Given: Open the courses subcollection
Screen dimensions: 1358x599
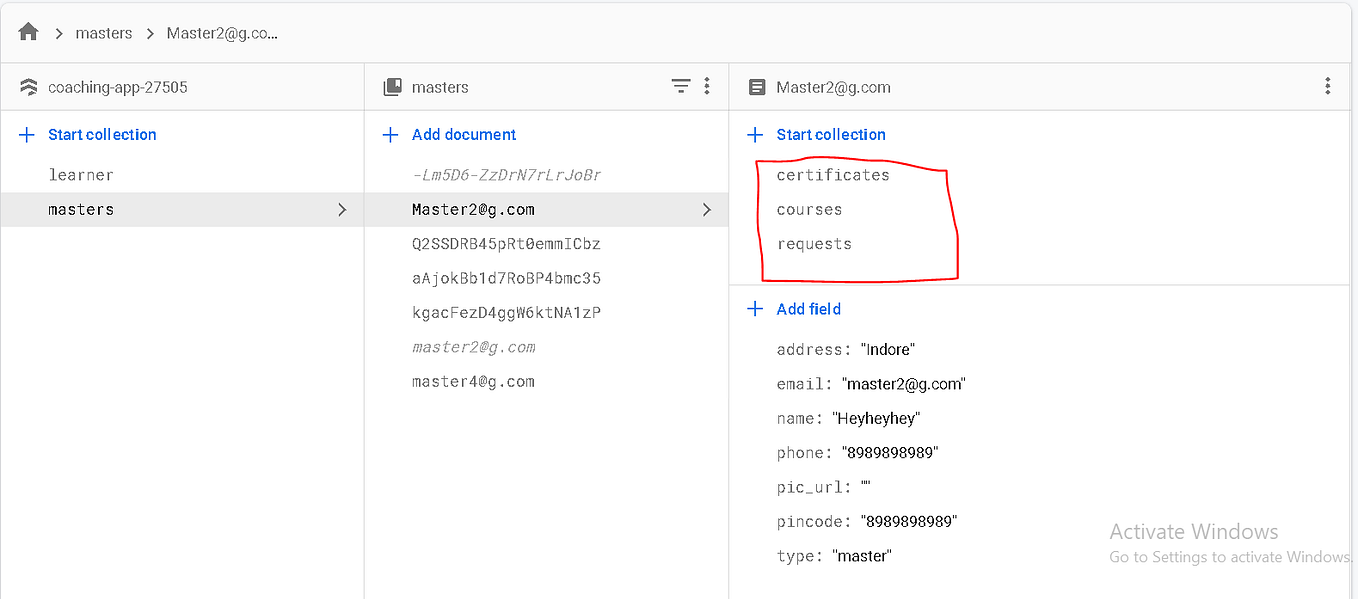Looking at the screenshot, I should pyautogui.click(x=809, y=209).
